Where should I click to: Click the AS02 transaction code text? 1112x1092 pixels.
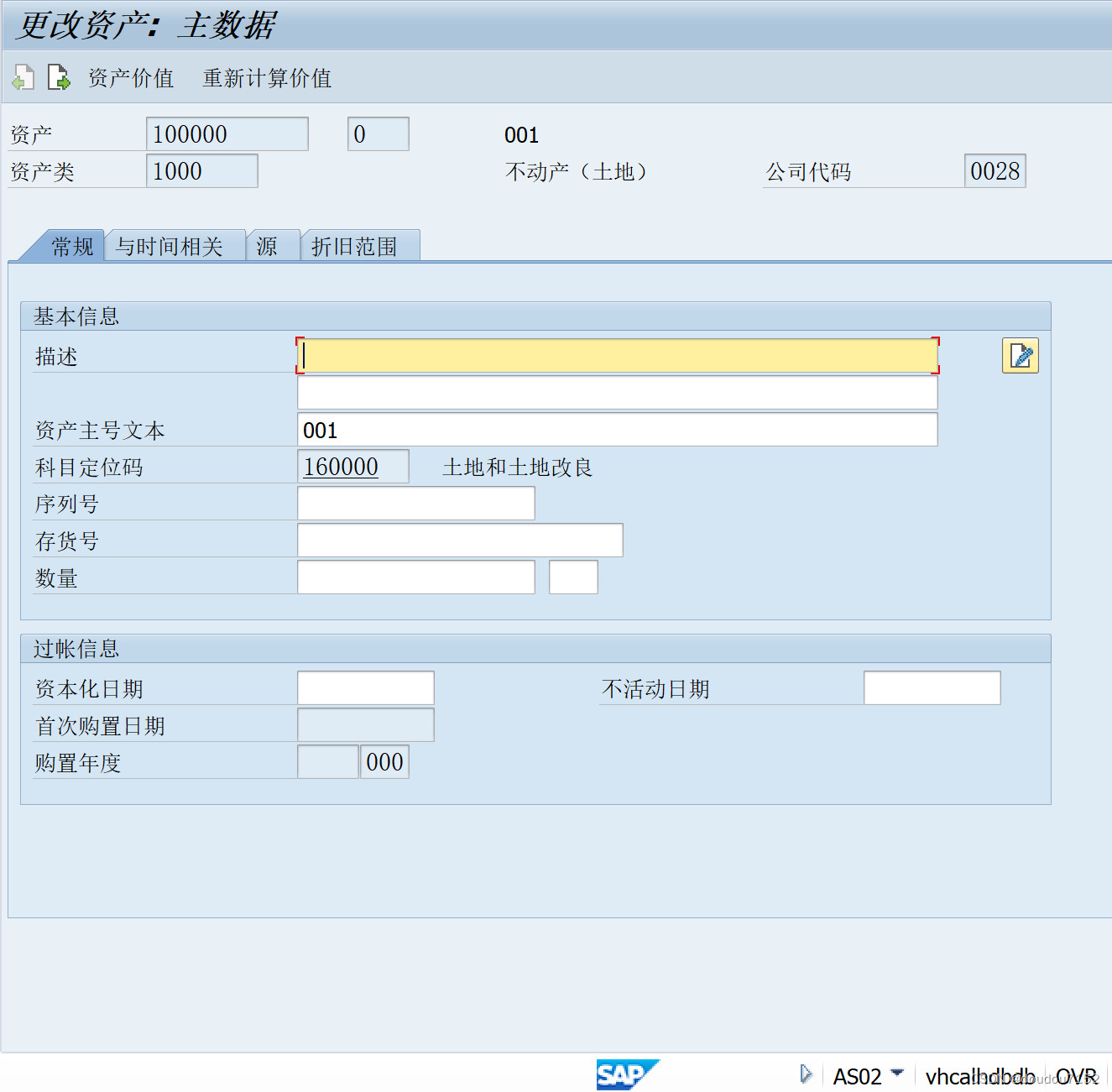[x=857, y=1076]
